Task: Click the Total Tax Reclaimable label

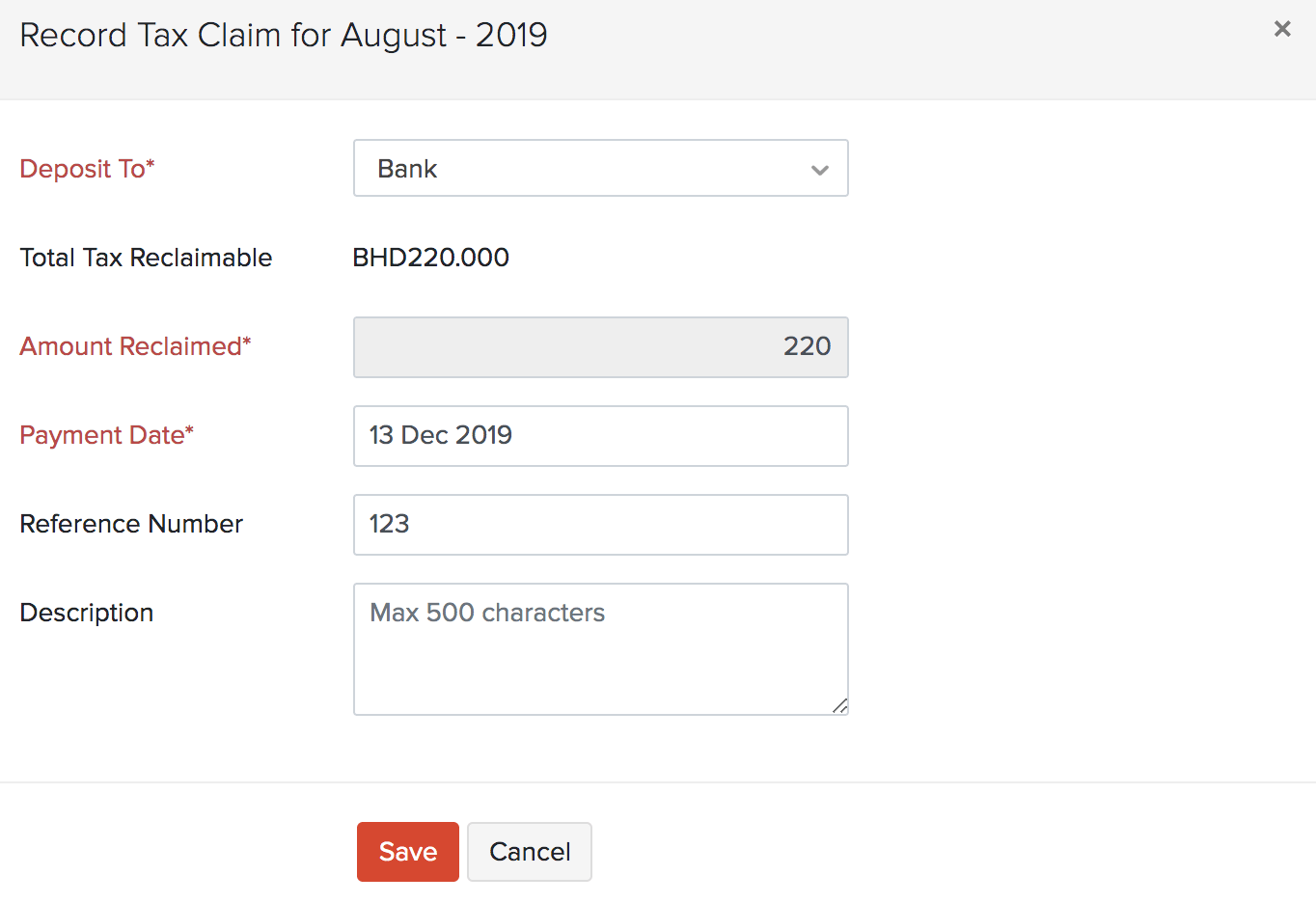Action: point(146,258)
